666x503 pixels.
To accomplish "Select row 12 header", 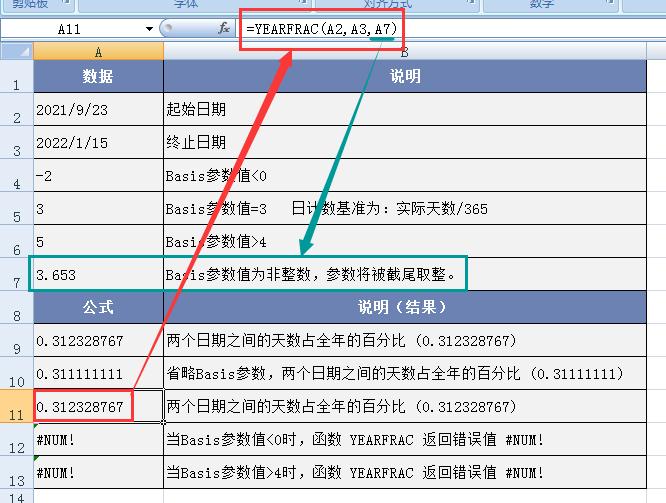I will point(17,439).
